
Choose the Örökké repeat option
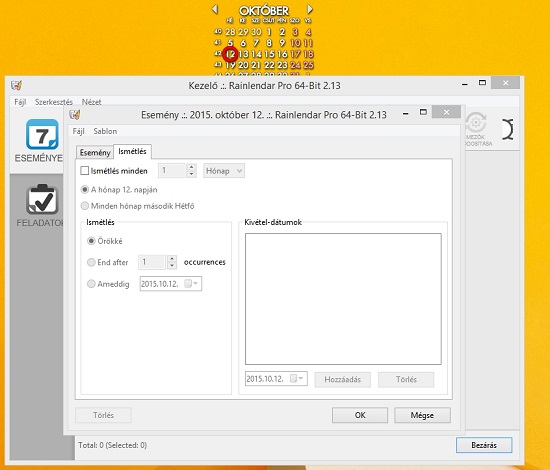click(x=91, y=241)
